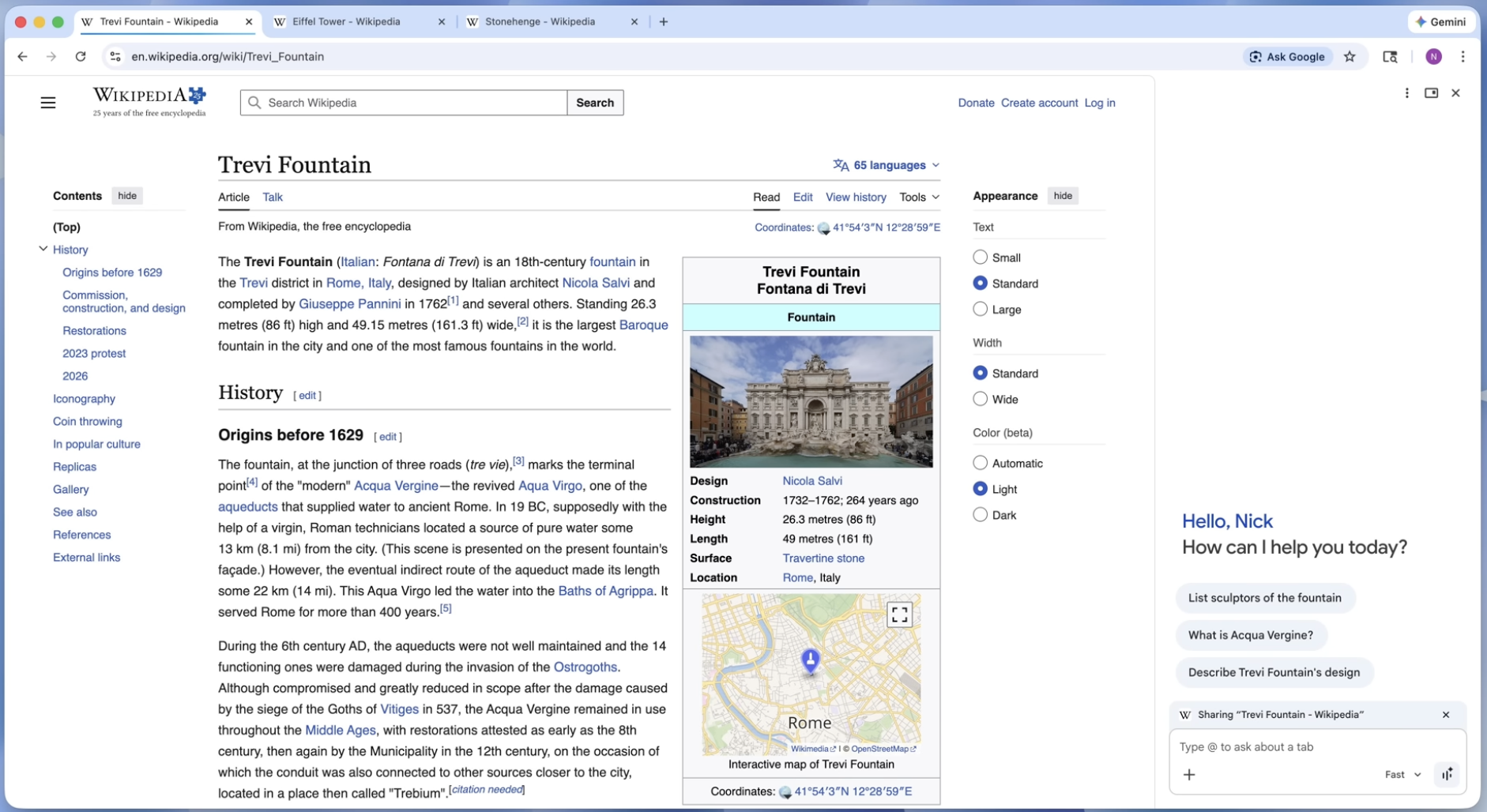Viewport: 1487px width, 812px height.
Task: Click the Wikipedia logo
Action: [149, 102]
